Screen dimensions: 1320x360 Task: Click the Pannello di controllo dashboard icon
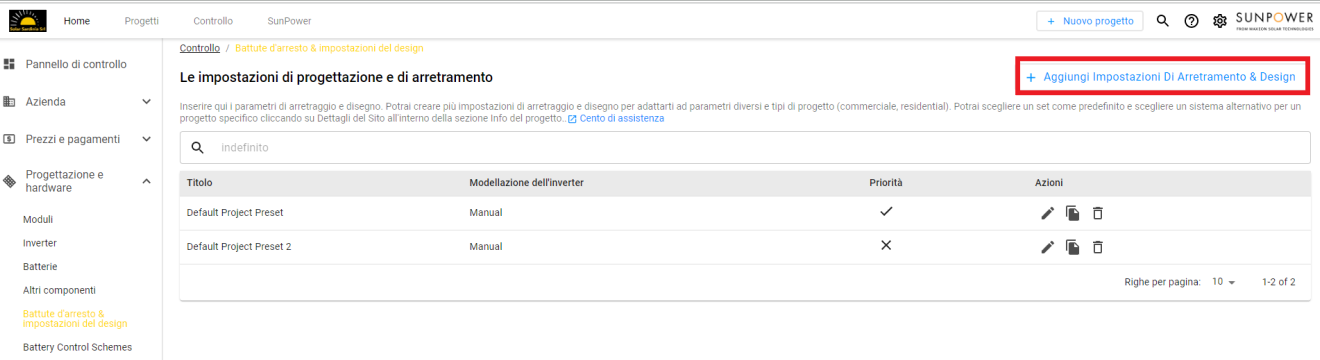(x=9, y=64)
